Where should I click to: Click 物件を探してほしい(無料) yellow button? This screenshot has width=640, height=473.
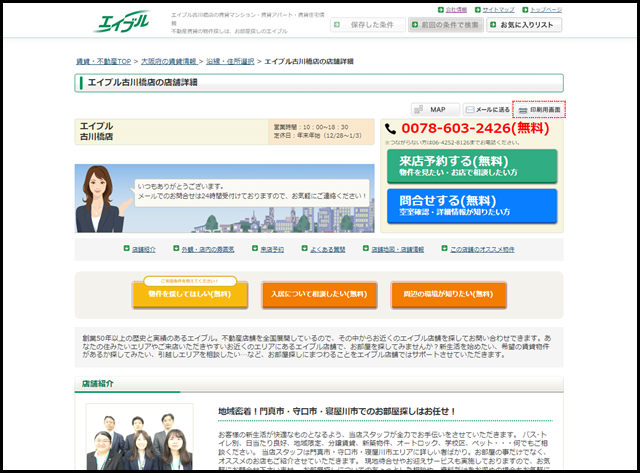(x=189, y=294)
